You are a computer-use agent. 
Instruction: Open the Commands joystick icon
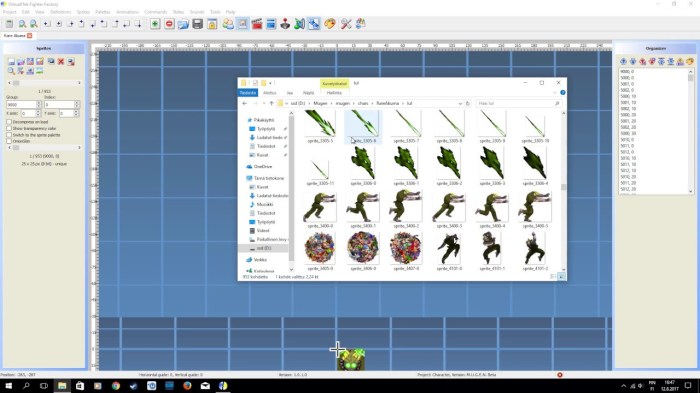click(x=285, y=24)
